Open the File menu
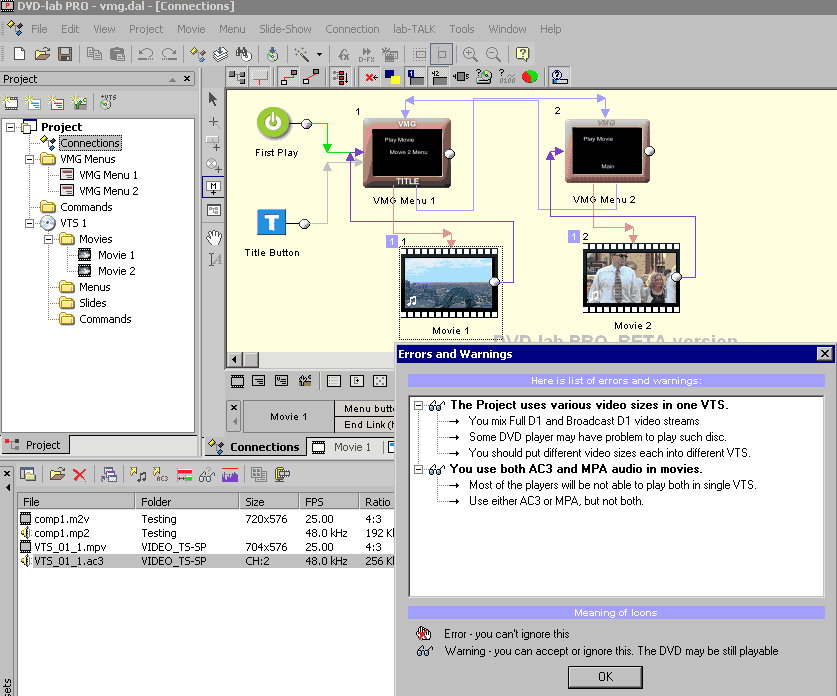Viewport: 837px width, 696px height. tap(39, 29)
